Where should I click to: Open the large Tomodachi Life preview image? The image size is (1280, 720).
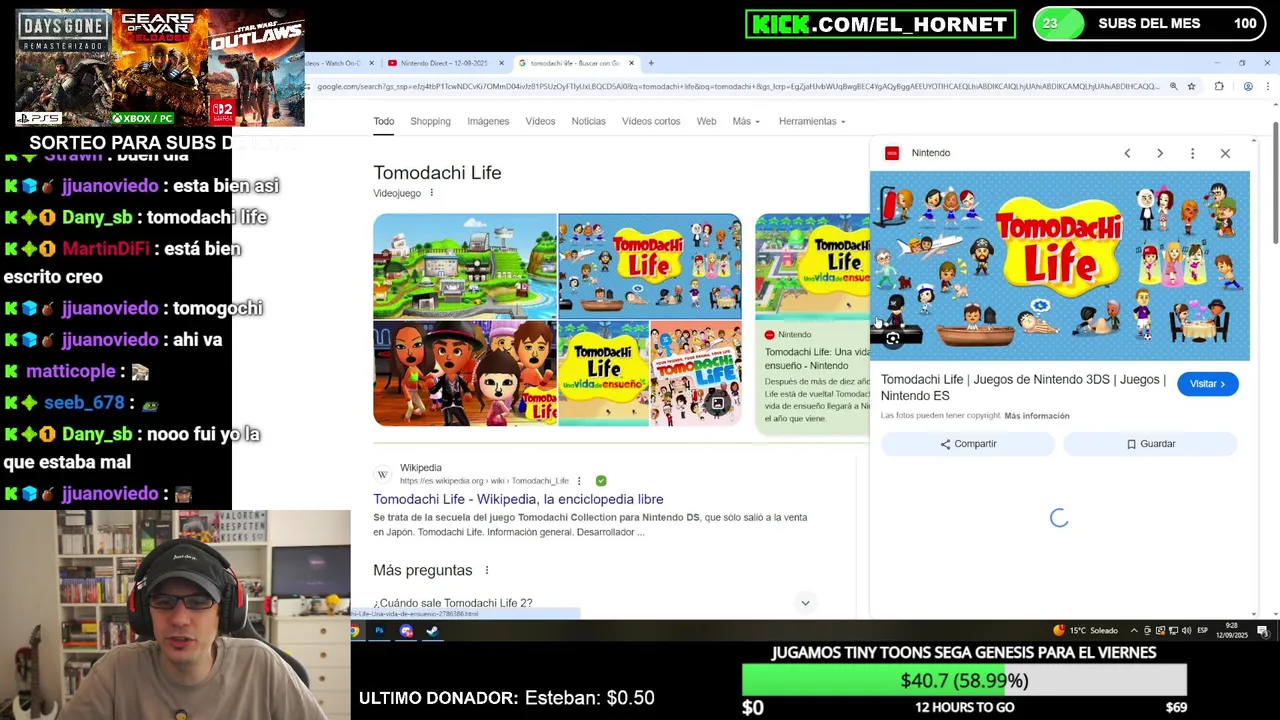point(1059,265)
